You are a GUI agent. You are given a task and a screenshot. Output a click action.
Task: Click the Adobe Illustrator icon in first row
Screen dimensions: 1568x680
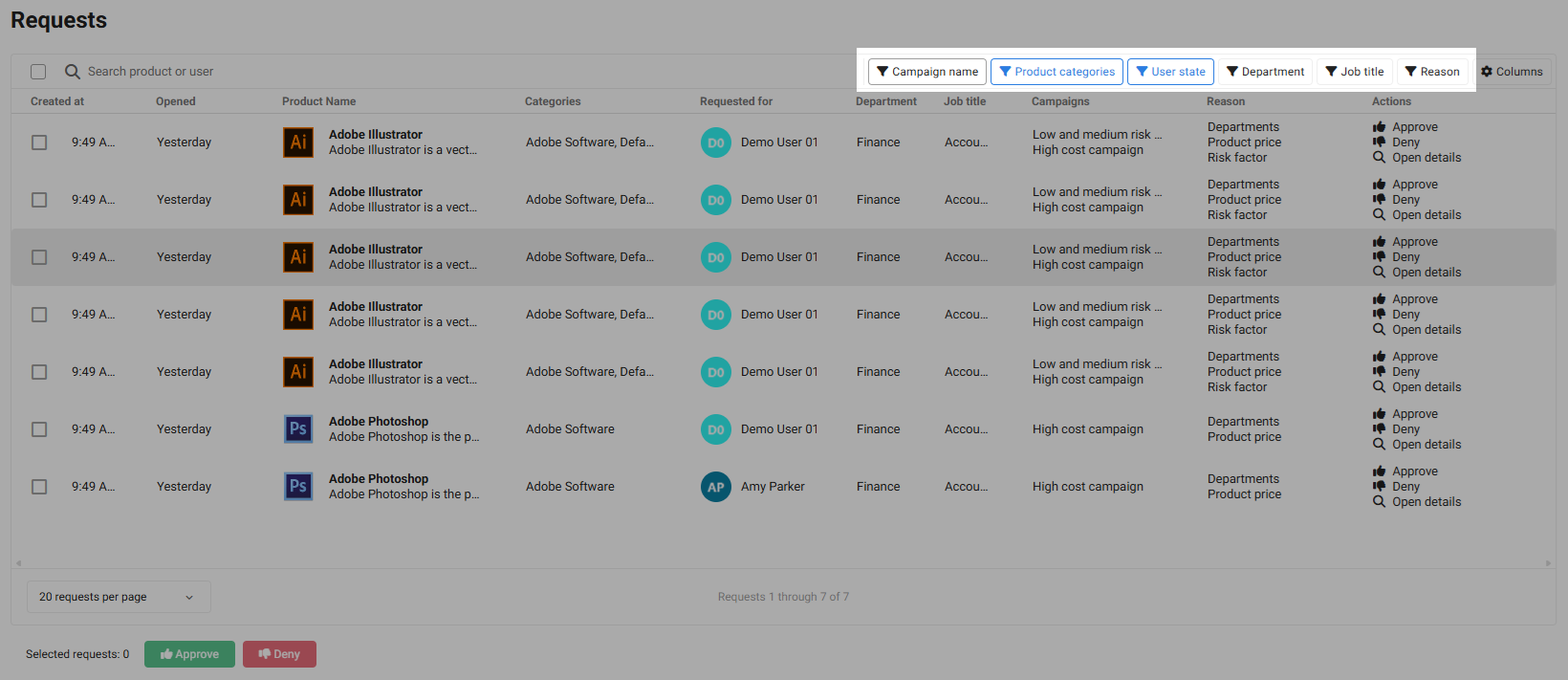coord(298,143)
